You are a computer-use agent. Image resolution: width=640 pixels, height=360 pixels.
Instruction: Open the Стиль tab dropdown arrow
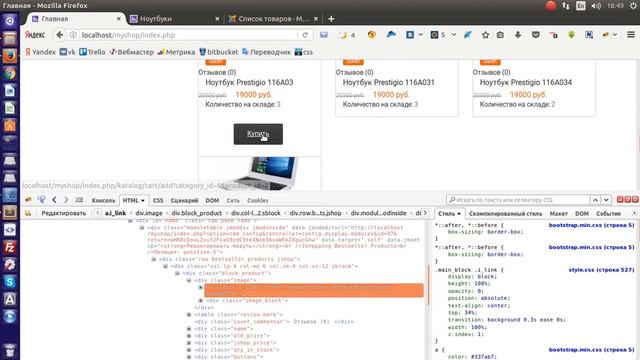coord(459,214)
